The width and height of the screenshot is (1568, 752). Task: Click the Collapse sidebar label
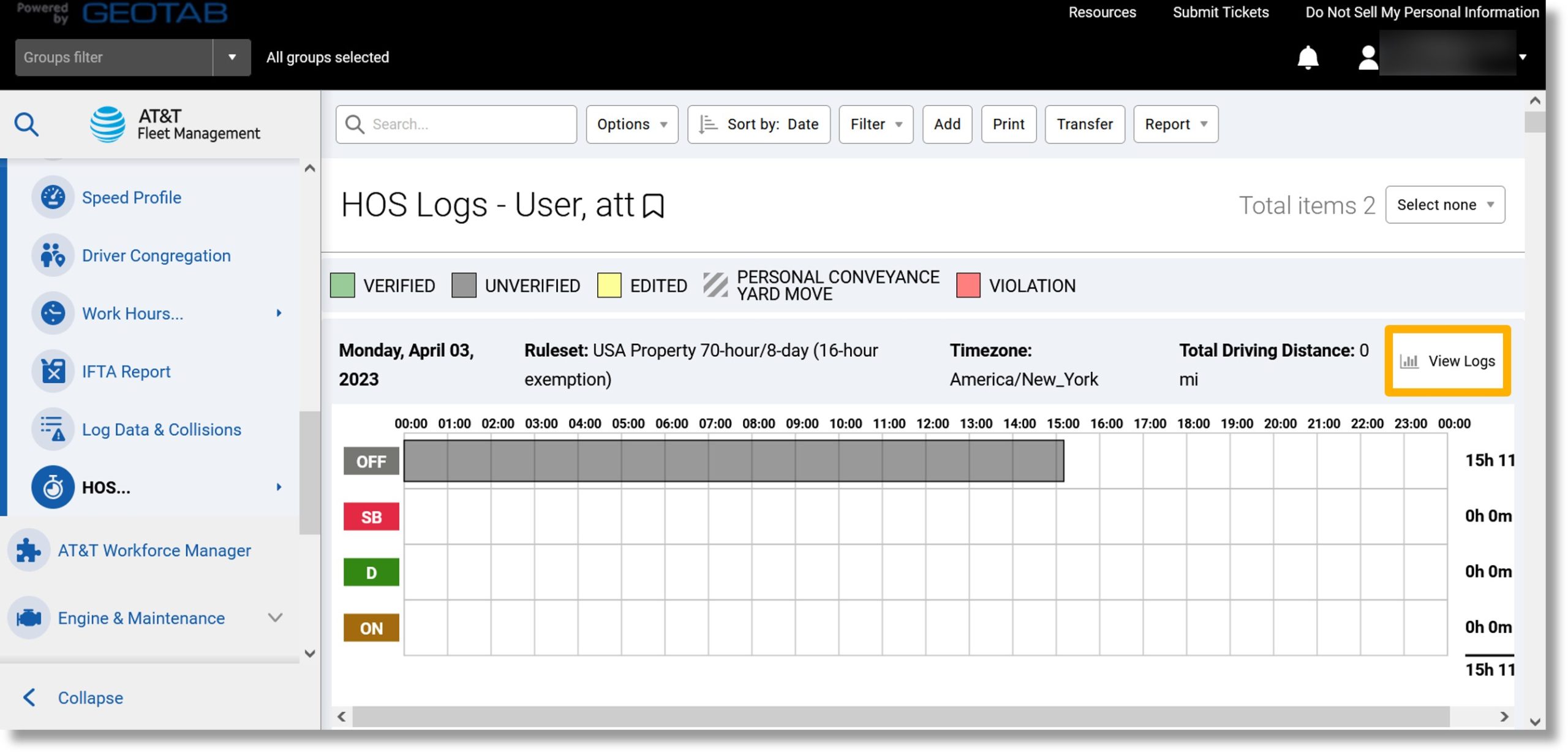[91, 697]
